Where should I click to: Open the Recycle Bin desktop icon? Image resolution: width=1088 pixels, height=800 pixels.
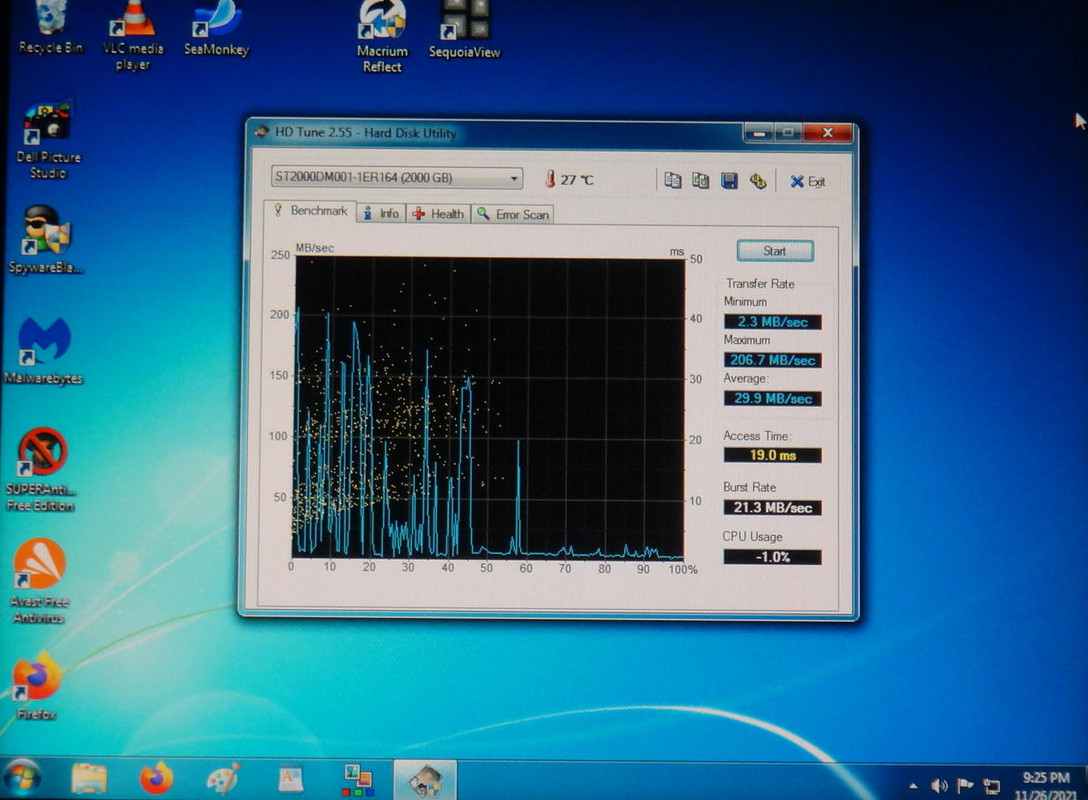(x=50, y=28)
